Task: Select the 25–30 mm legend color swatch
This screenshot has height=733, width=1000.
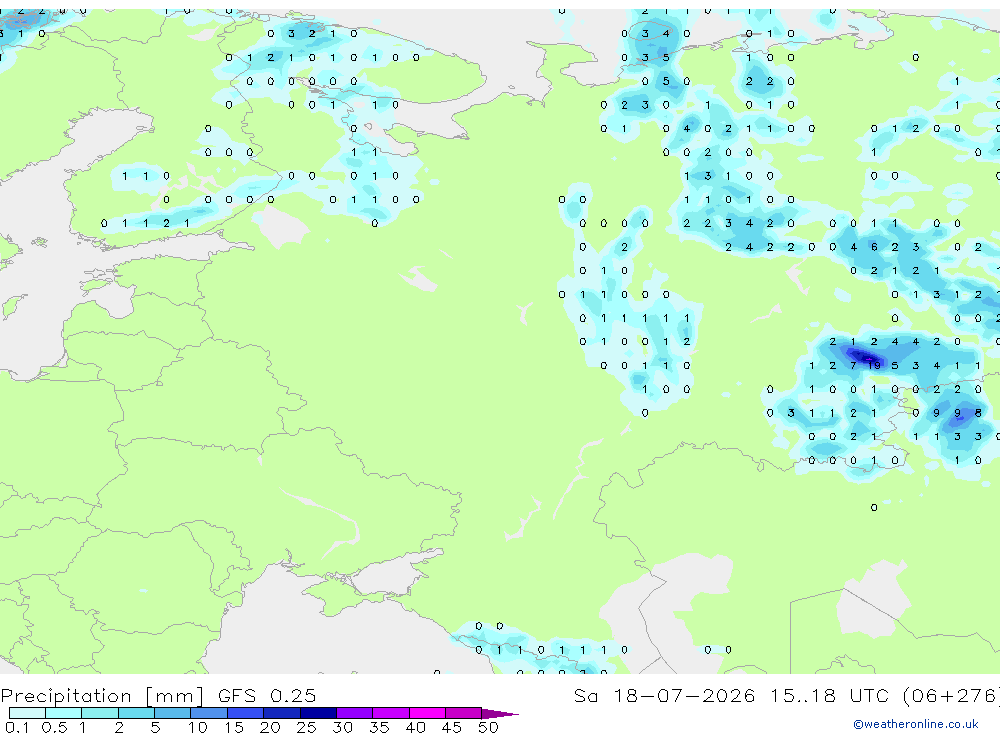Action: (318, 713)
